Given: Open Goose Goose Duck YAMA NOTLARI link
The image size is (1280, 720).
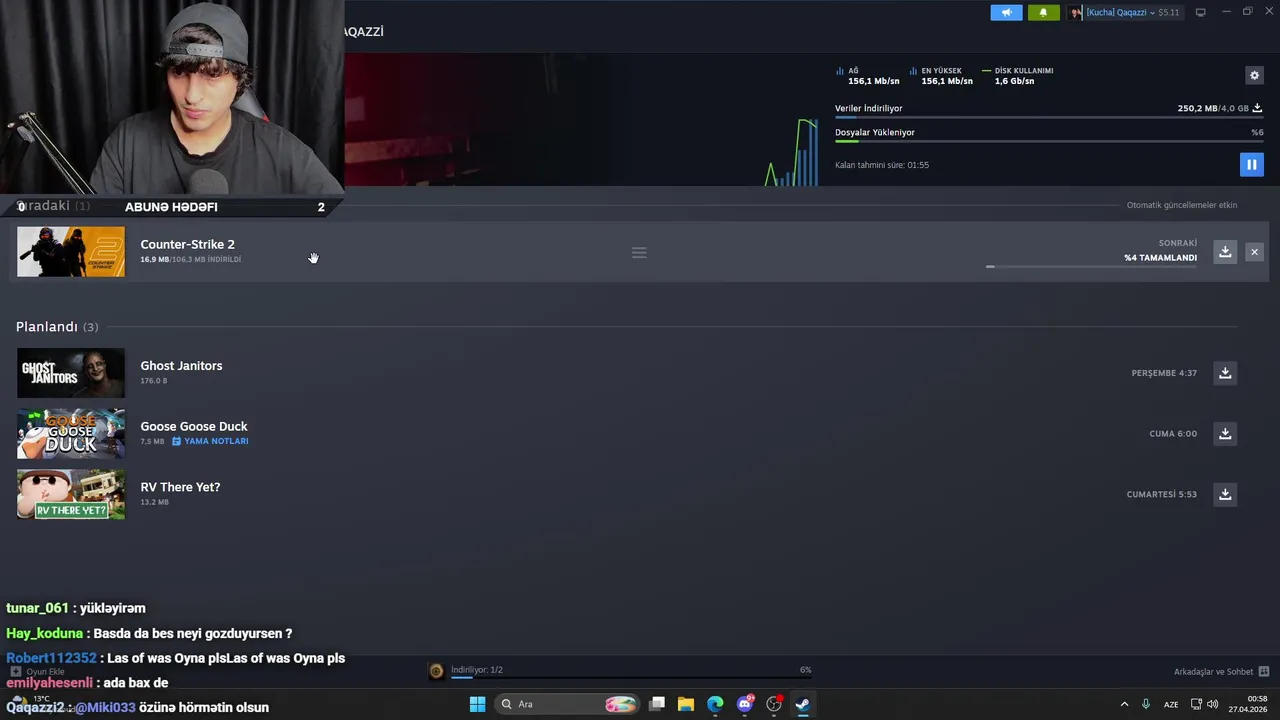Looking at the screenshot, I should [x=210, y=441].
